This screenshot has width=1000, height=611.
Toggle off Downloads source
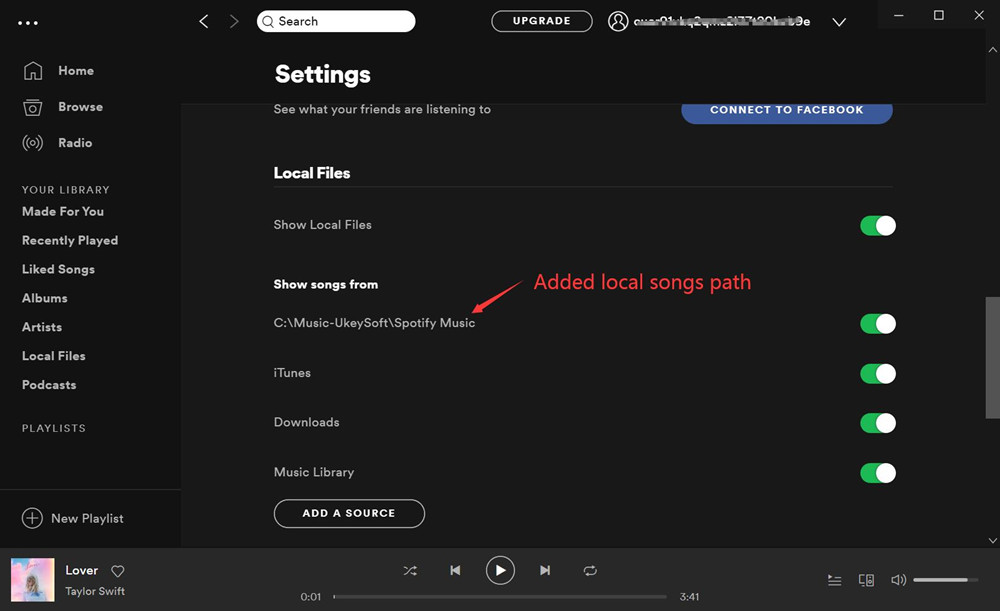[x=878, y=423]
